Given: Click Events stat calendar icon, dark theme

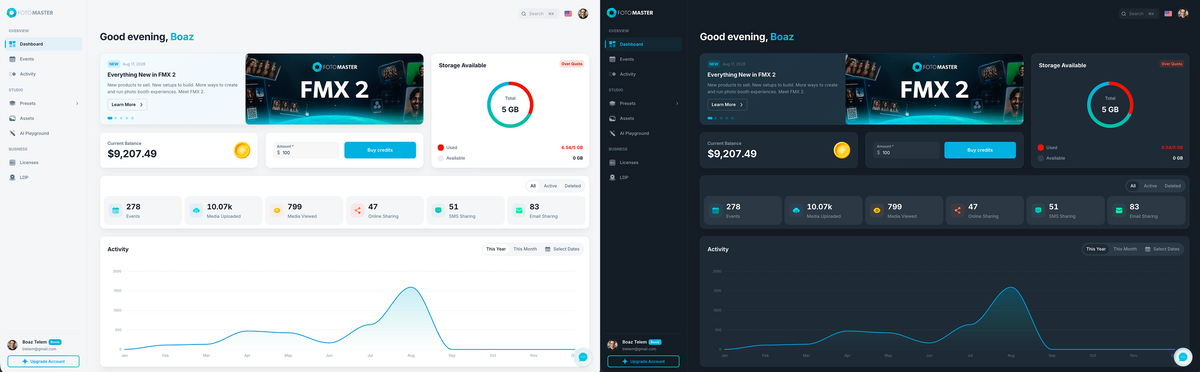Looking at the screenshot, I should click(715, 211).
